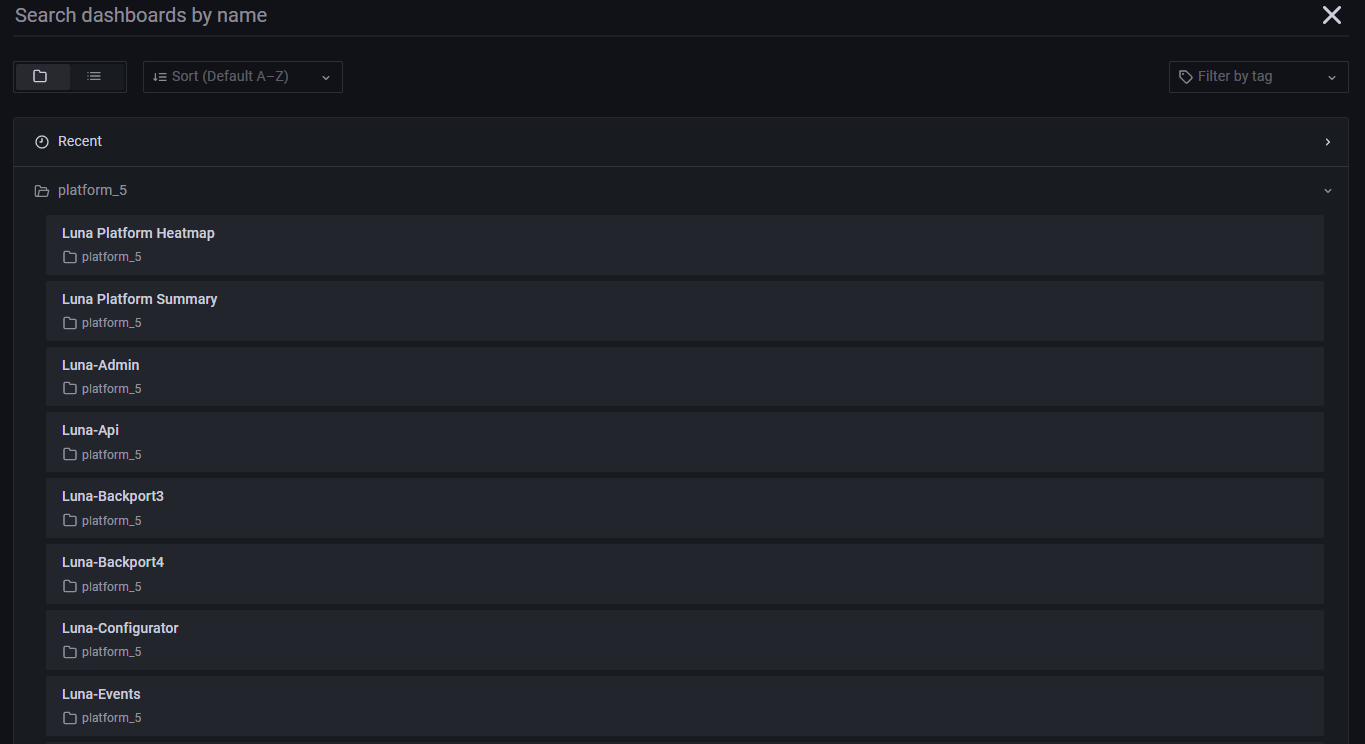Click the sort icon beside Sort label
Screen dimensions: 1365x744
(160, 77)
